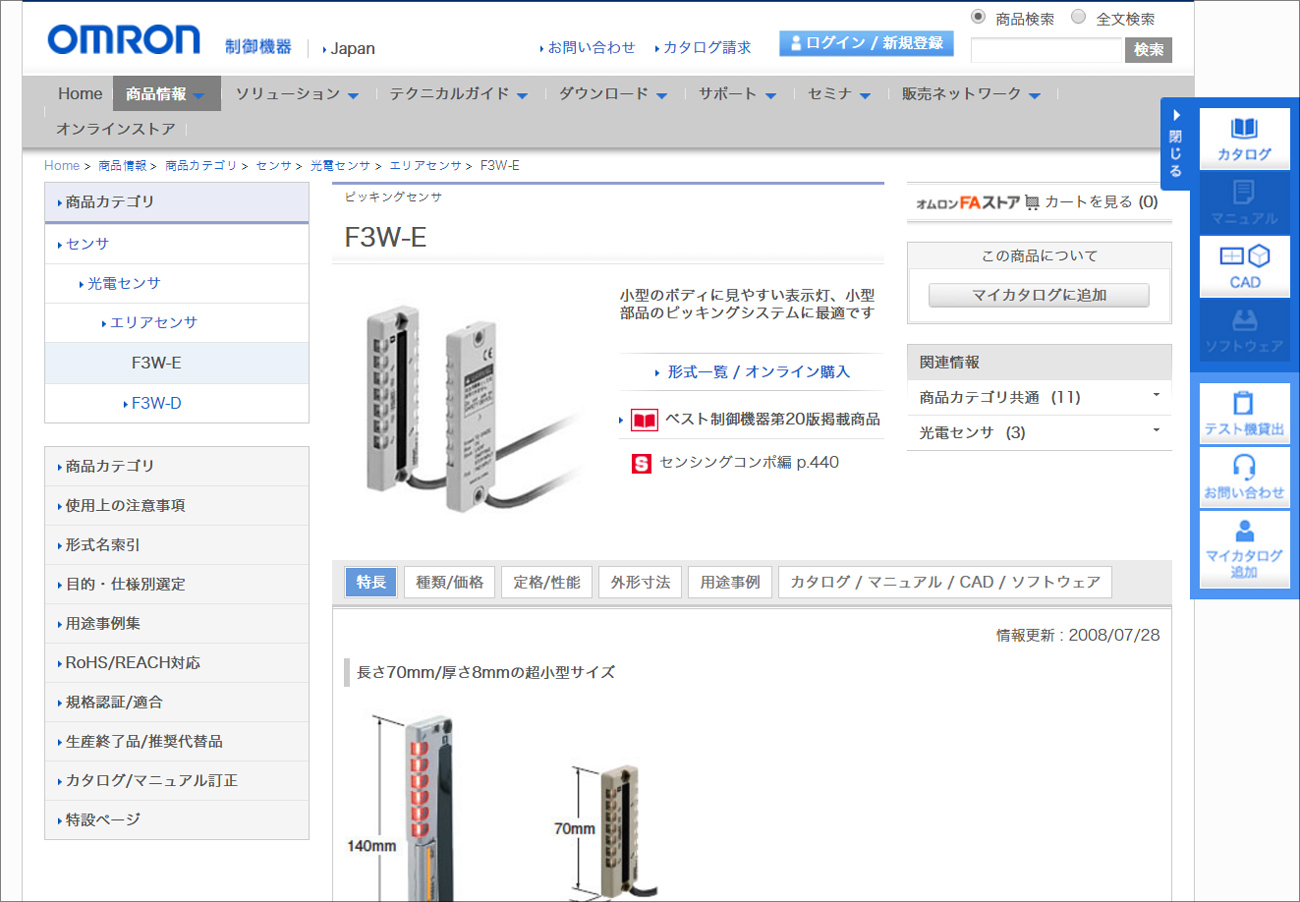Switch to the 用途事例 tab
1300x902 pixels.
click(730, 582)
